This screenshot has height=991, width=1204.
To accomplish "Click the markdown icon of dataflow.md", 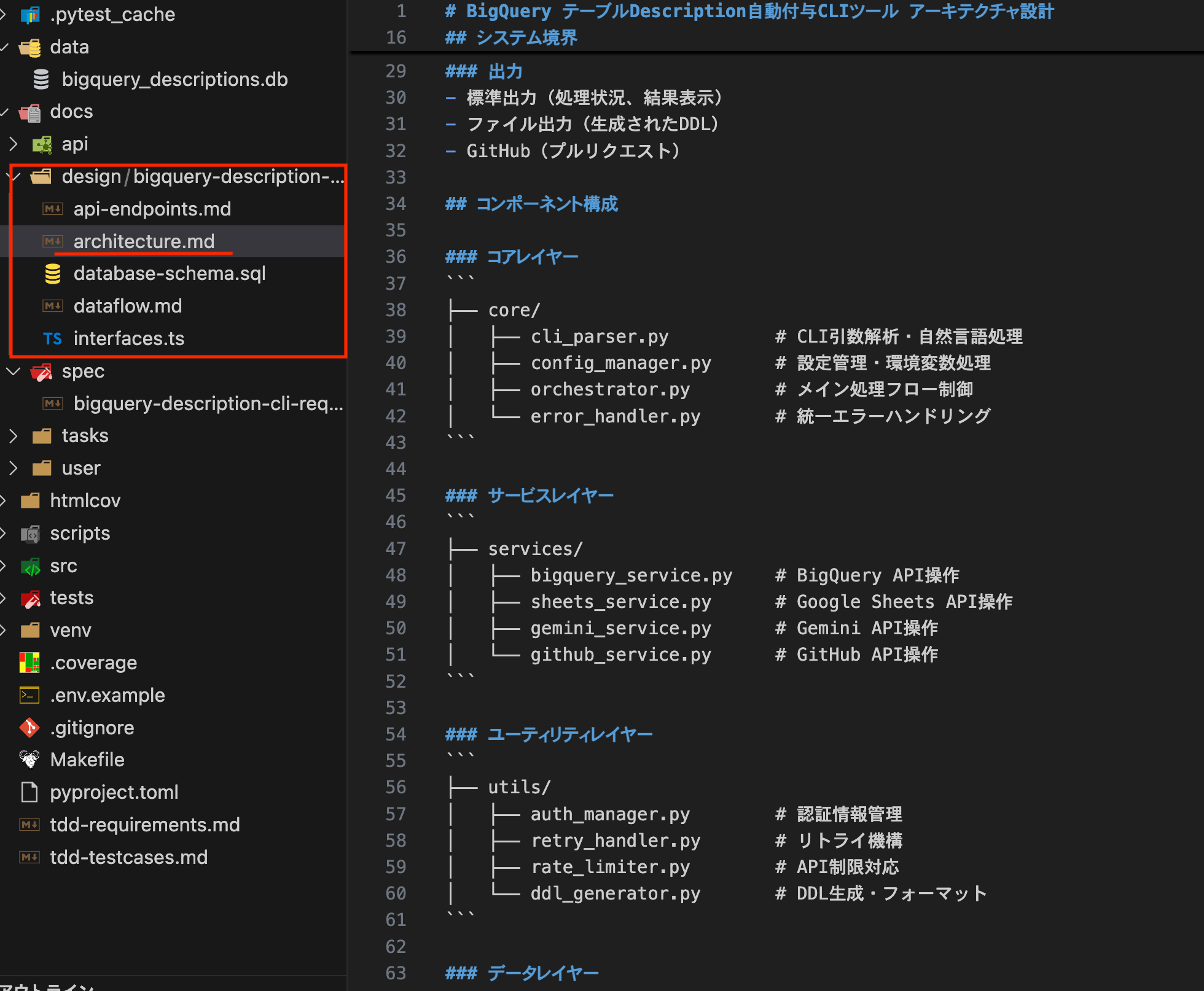I will pos(53,306).
